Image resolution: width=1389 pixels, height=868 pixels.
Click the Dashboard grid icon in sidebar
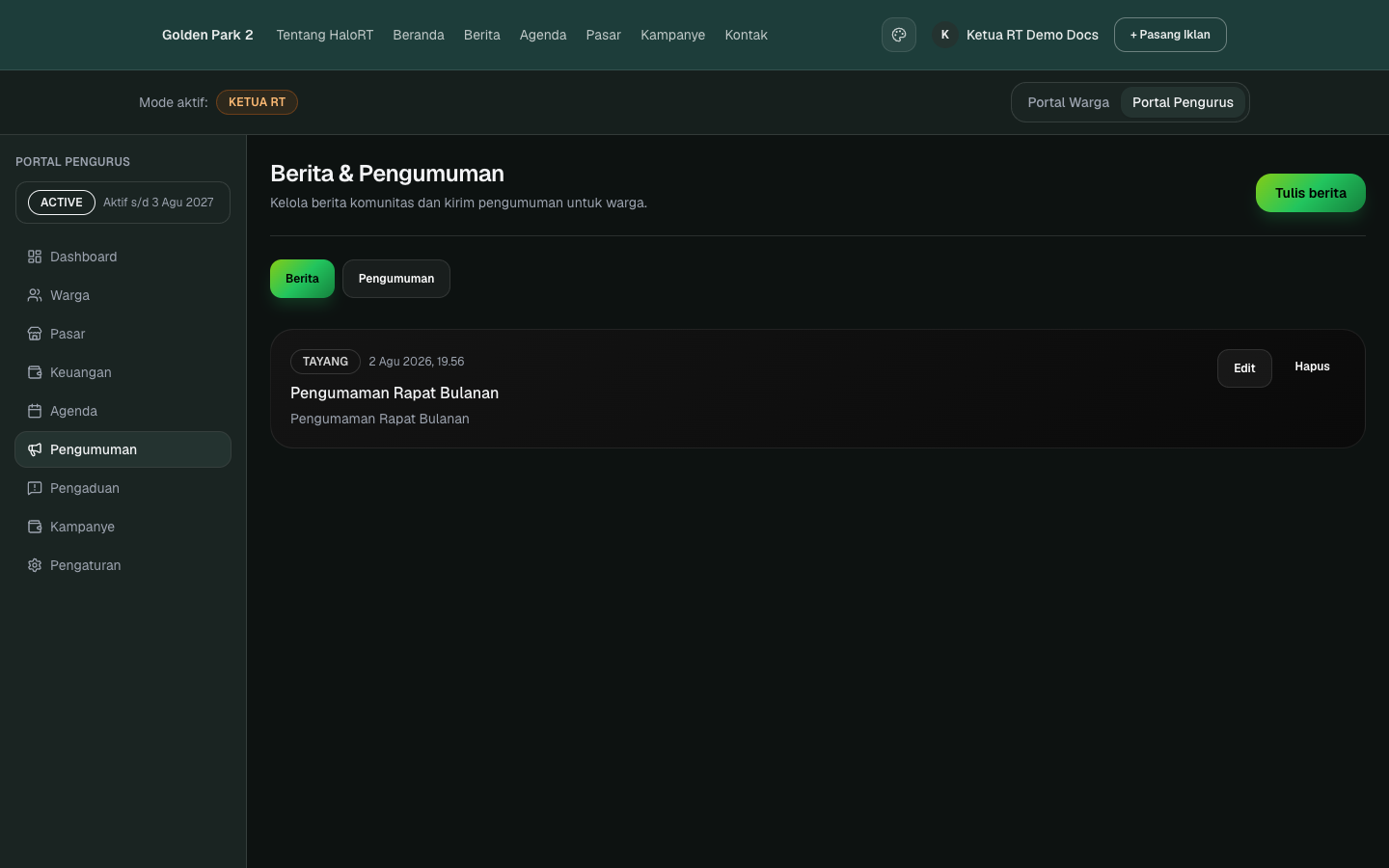35,257
